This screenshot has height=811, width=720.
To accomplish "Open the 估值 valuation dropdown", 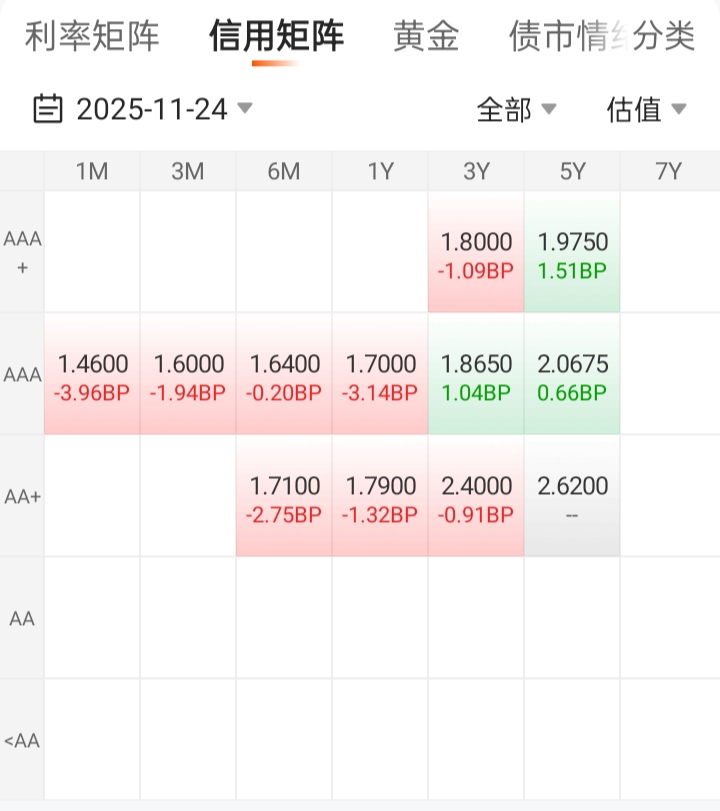I will click(646, 109).
